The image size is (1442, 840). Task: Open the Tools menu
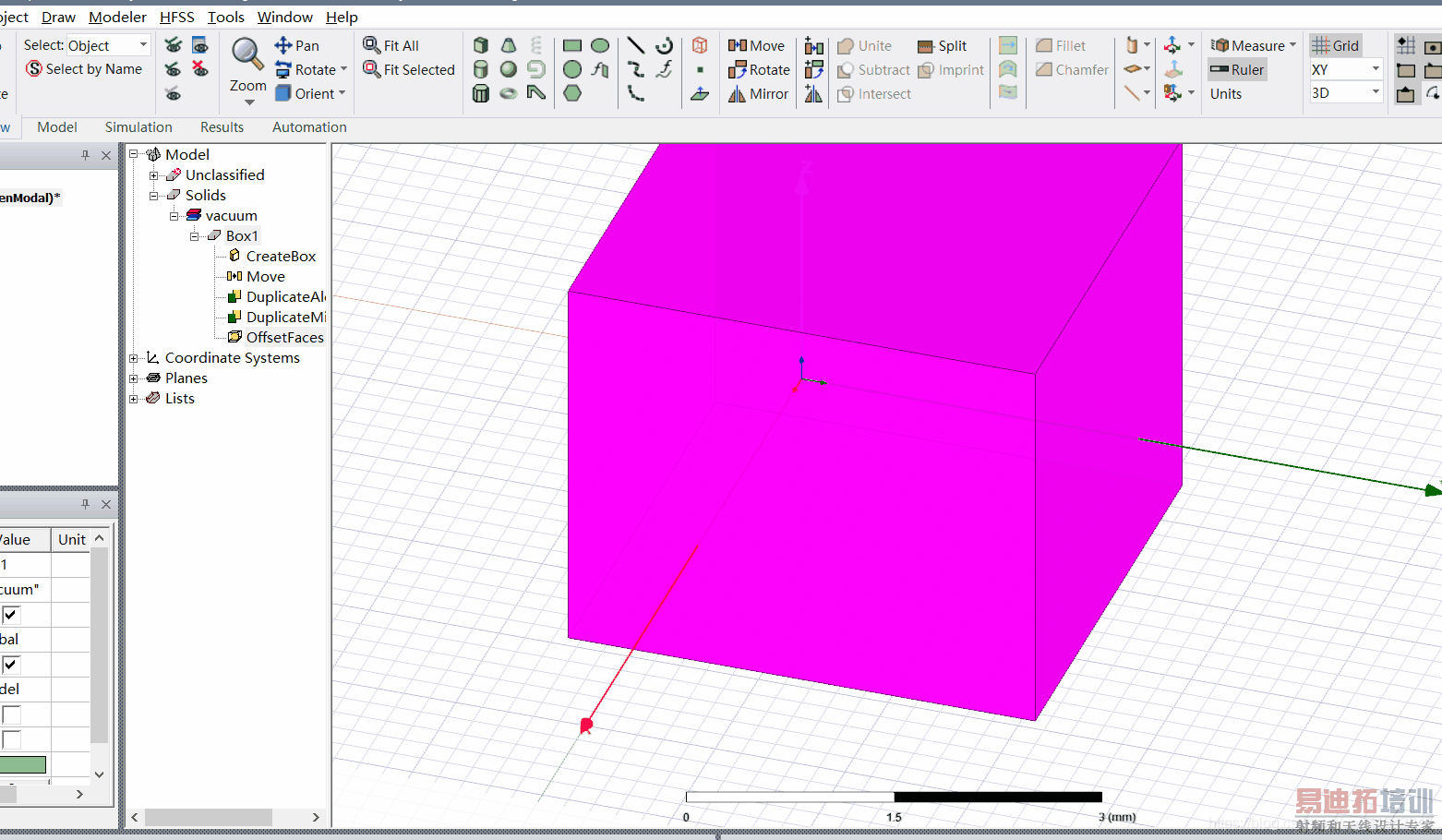click(x=226, y=17)
